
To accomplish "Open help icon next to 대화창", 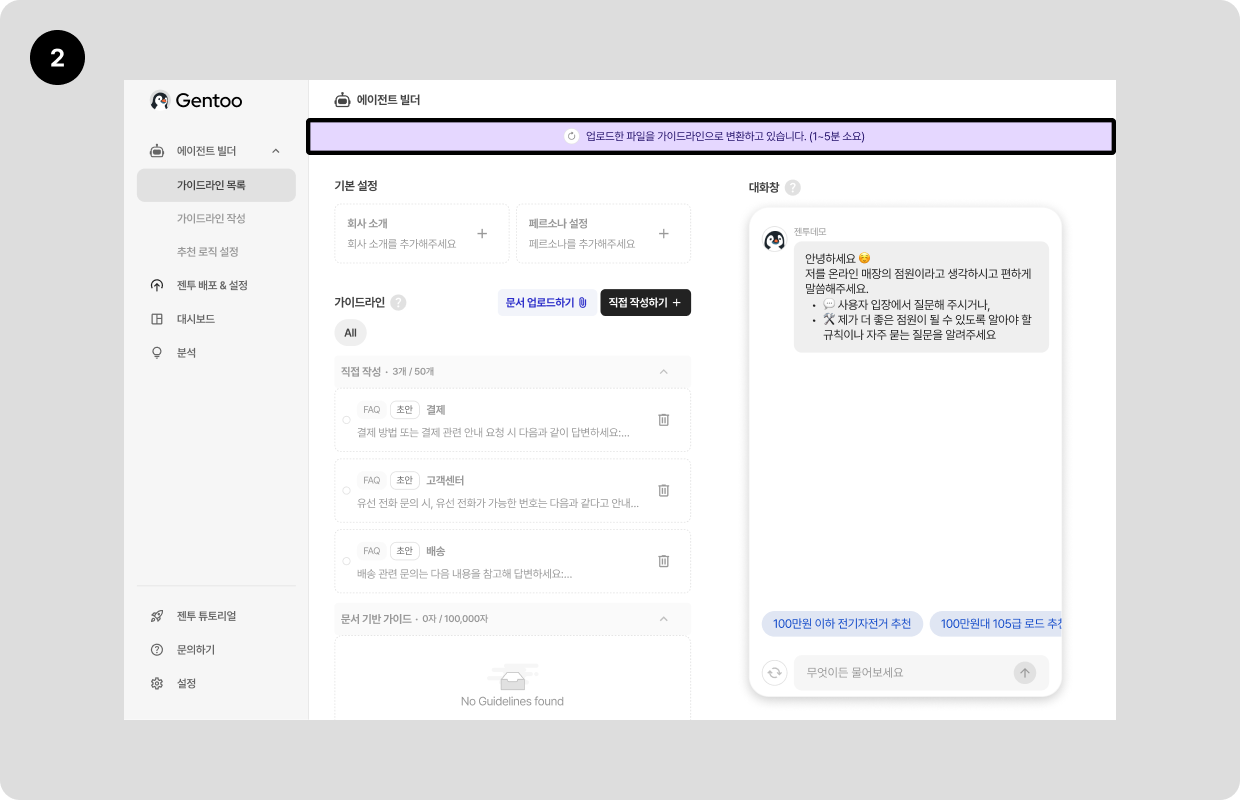I will pos(793,188).
